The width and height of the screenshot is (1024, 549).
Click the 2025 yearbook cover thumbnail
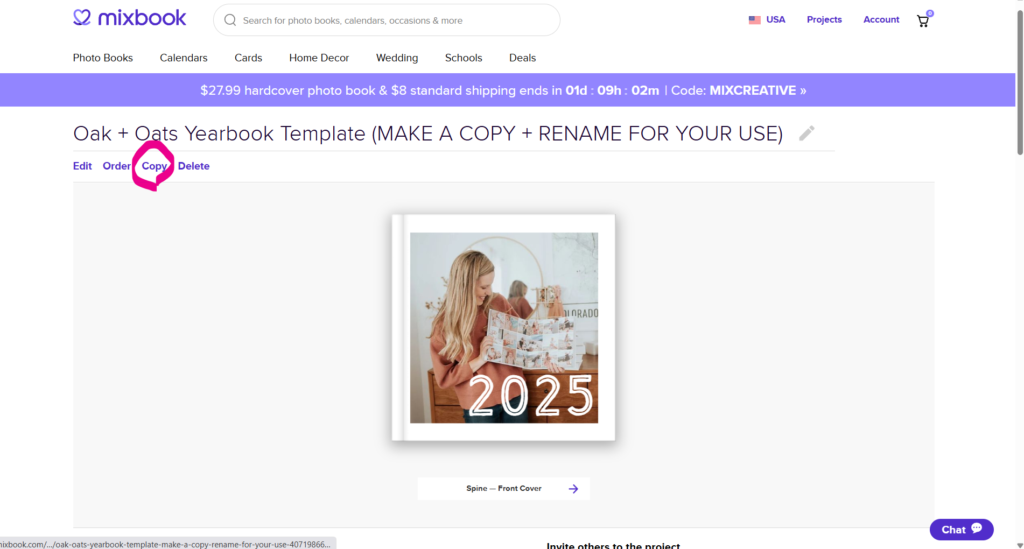503,327
